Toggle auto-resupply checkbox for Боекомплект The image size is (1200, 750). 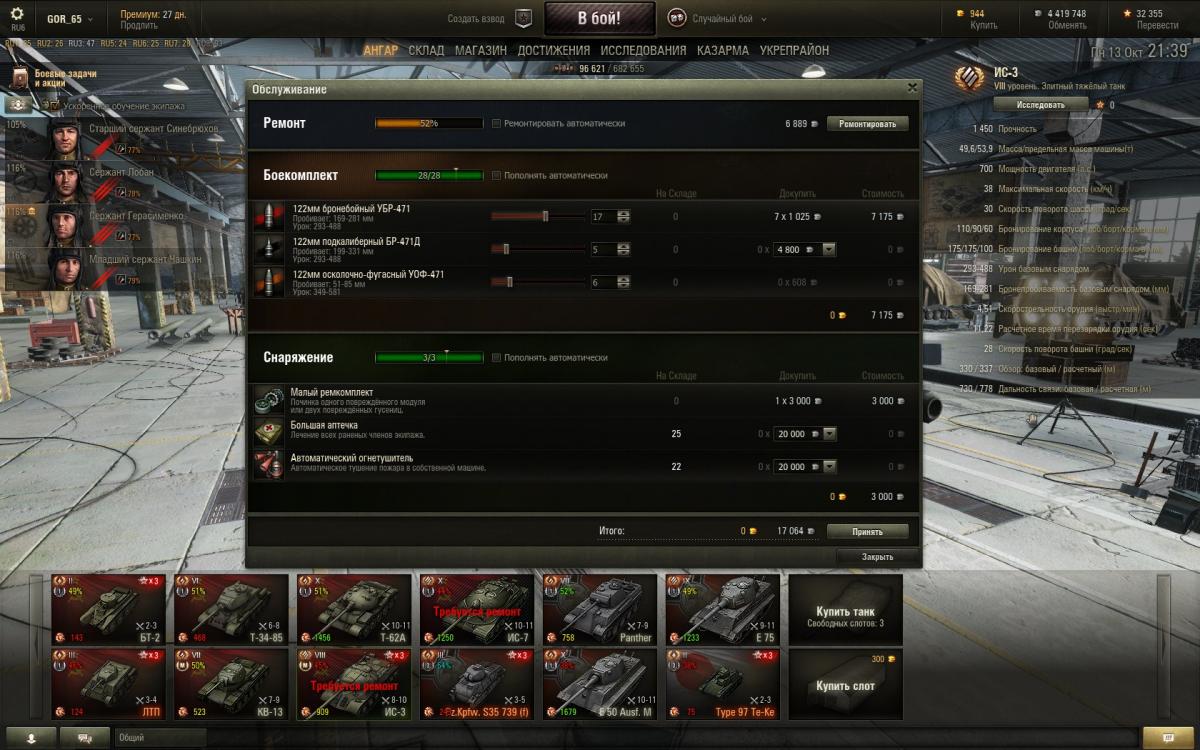496,175
